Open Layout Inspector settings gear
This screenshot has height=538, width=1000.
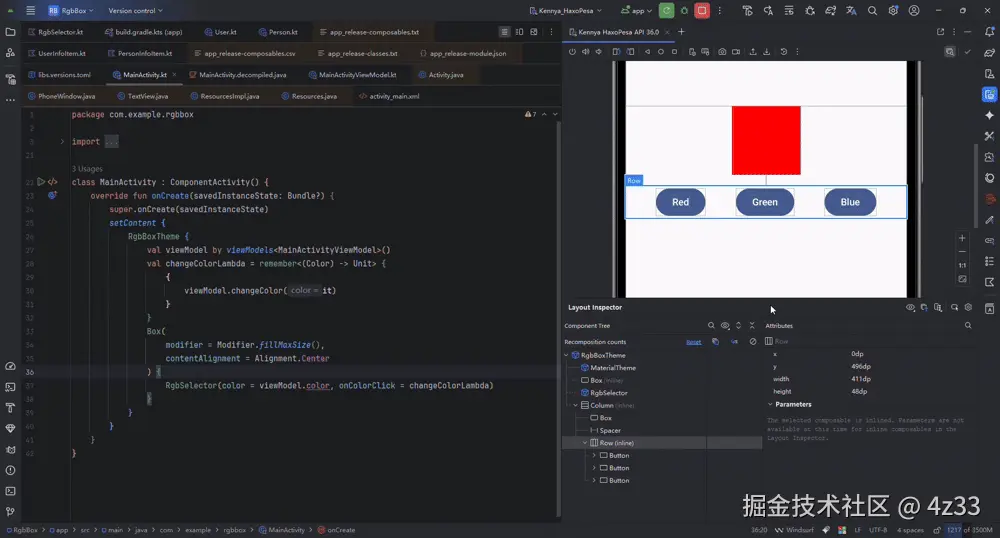pyautogui.click(x=968, y=307)
